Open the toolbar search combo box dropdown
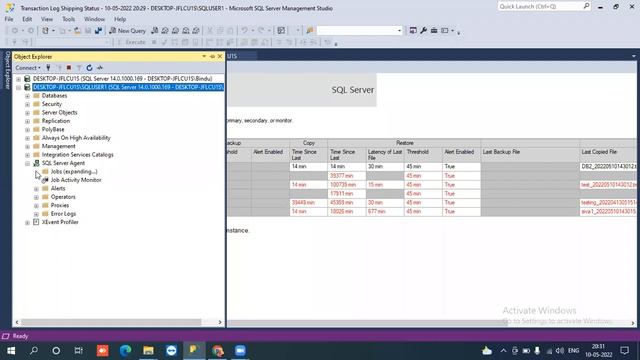The width and height of the screenshot is (640, 360). pos(399,31)
